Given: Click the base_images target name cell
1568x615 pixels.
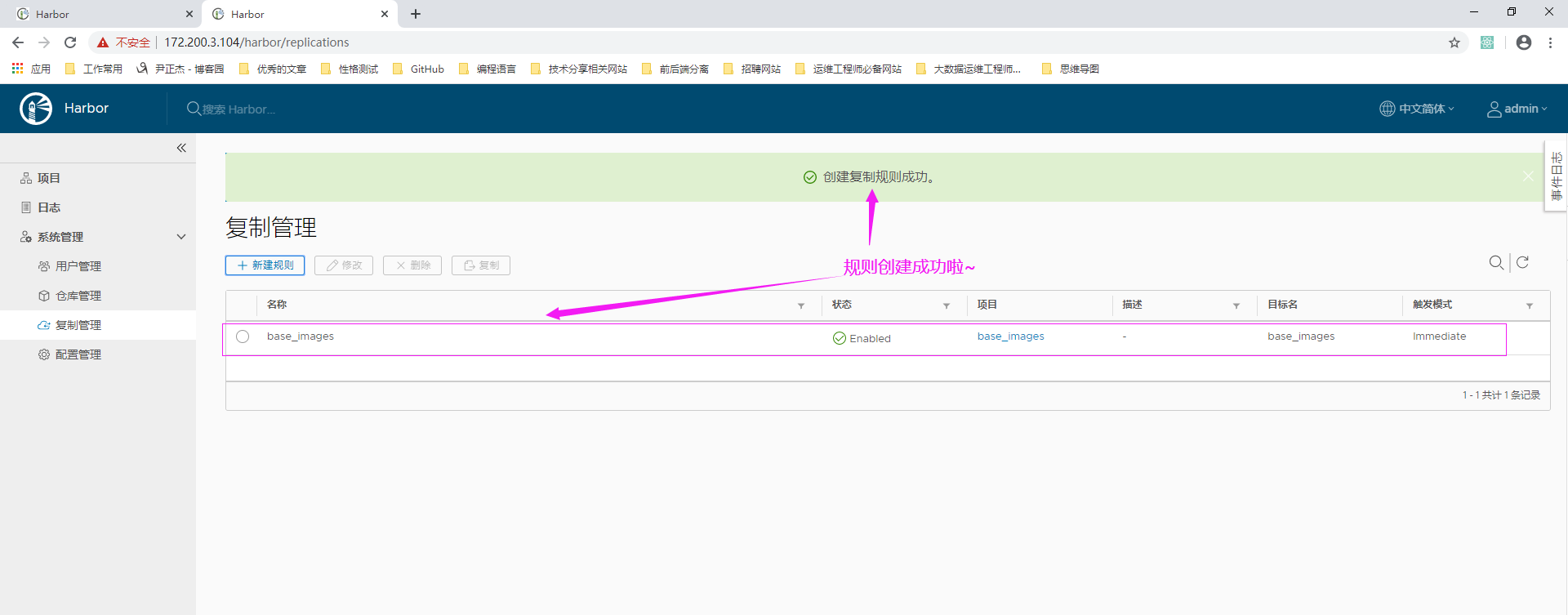Looking at the screenshot, I should [x=1301, y=336].
